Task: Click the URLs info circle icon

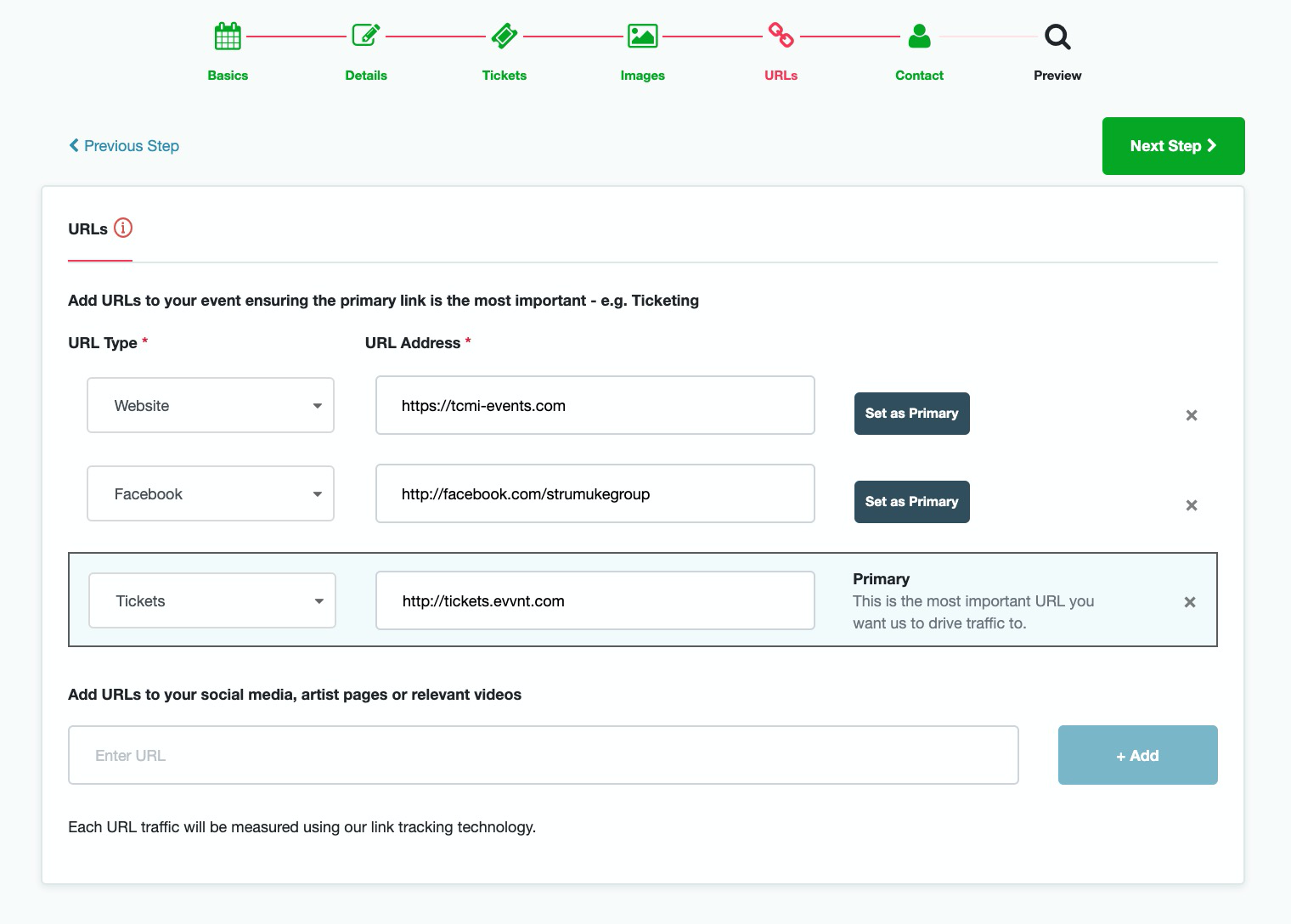Action: [x=123, y=228]
